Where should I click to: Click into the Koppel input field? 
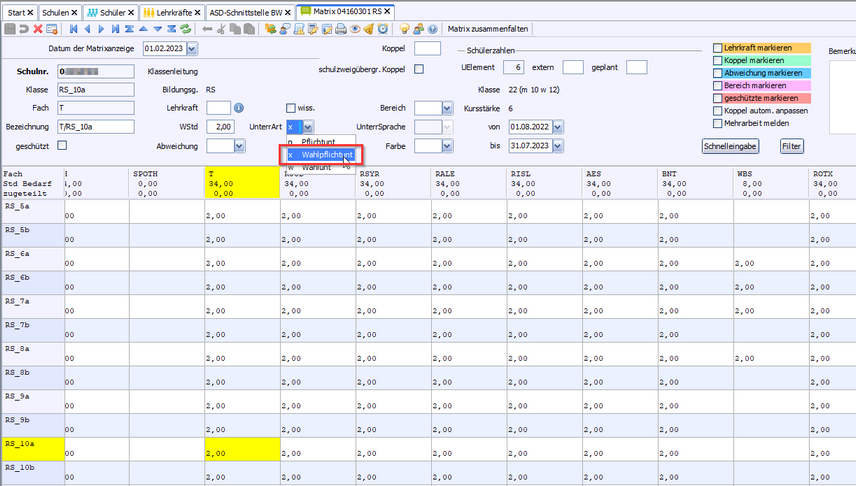(427, 49)
